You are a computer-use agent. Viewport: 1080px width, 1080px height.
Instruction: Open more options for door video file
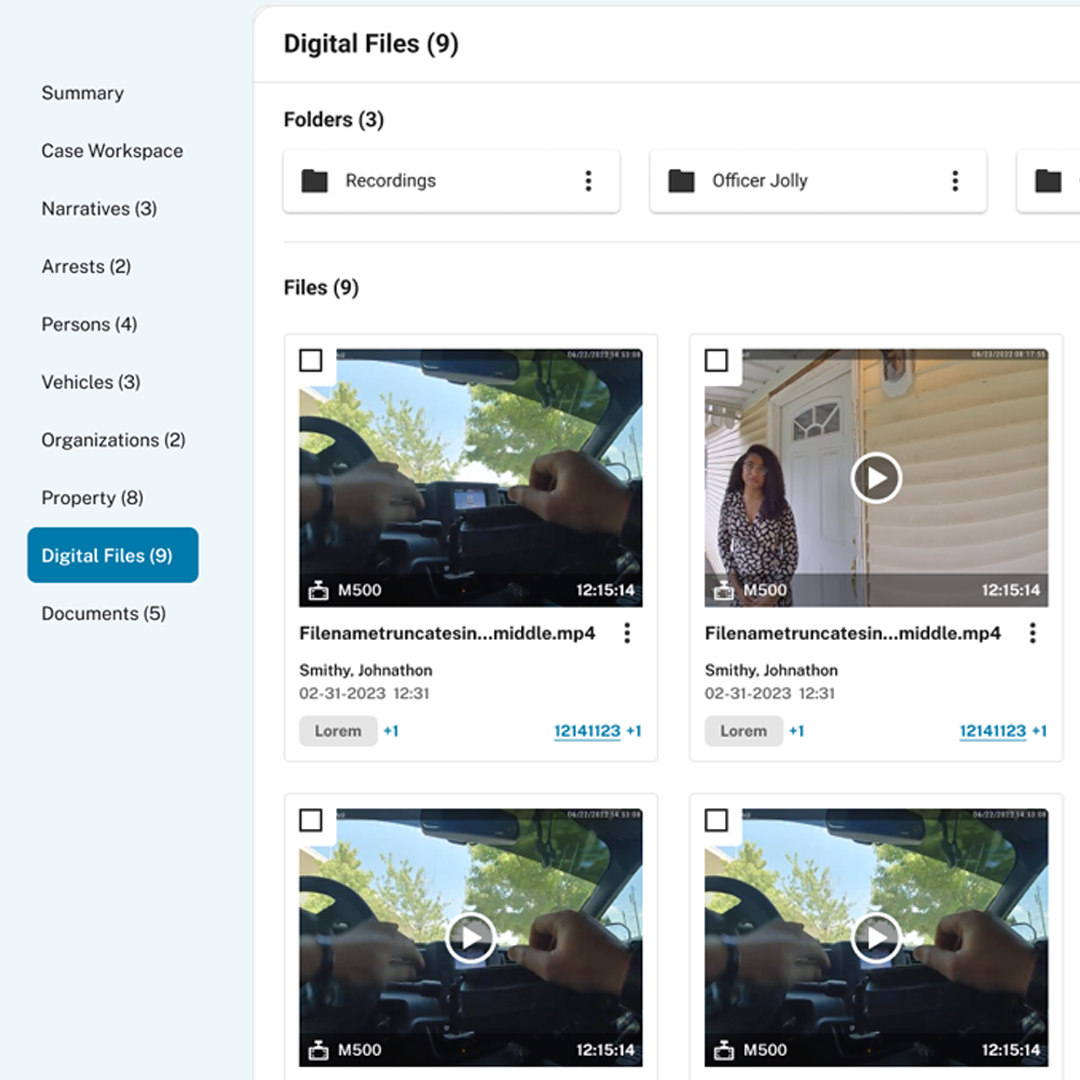pyautogui.click(x=1032, y=633)
